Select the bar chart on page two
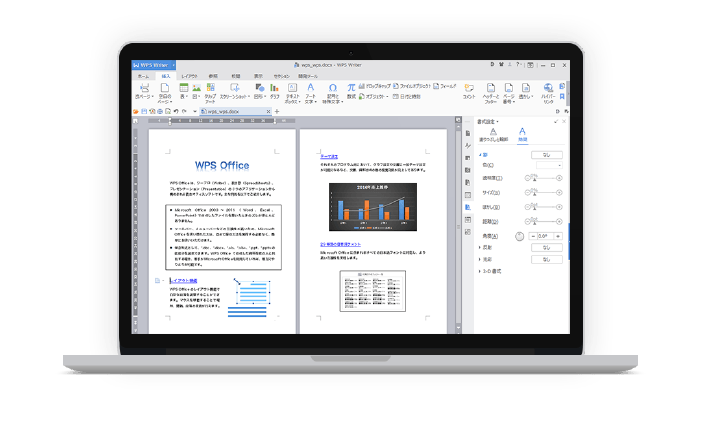The width and height of the screenshot is (701, 421). pyautogui.click(x=373, y=207)
